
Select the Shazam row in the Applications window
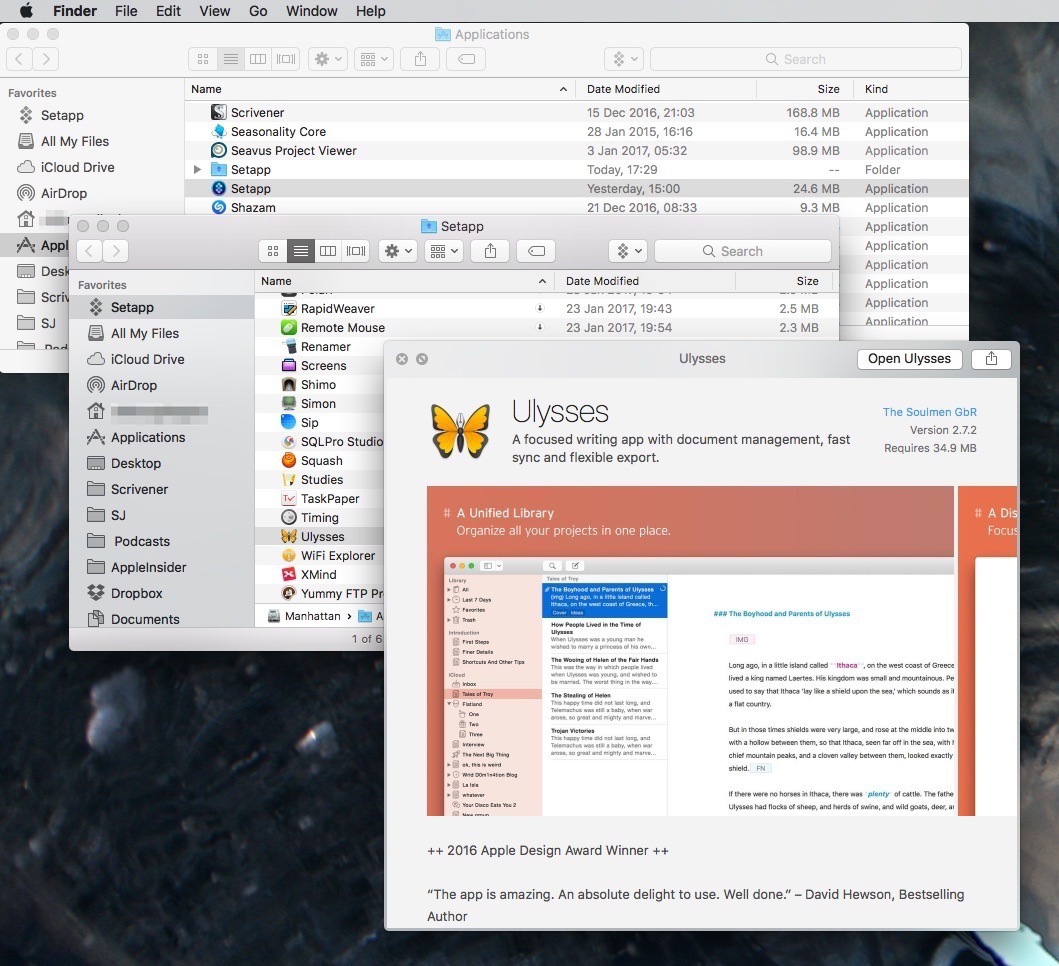tap(576, 207)
